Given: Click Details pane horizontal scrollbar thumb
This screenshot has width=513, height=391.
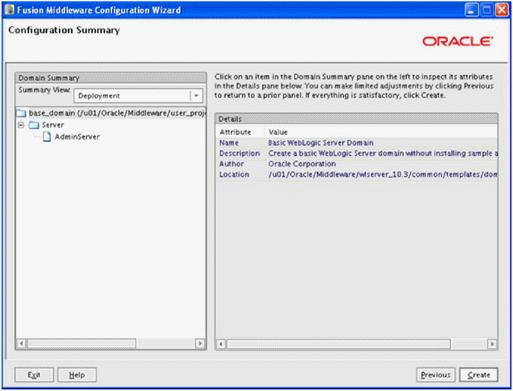Looking at the screenshot, I should [339, 344].
